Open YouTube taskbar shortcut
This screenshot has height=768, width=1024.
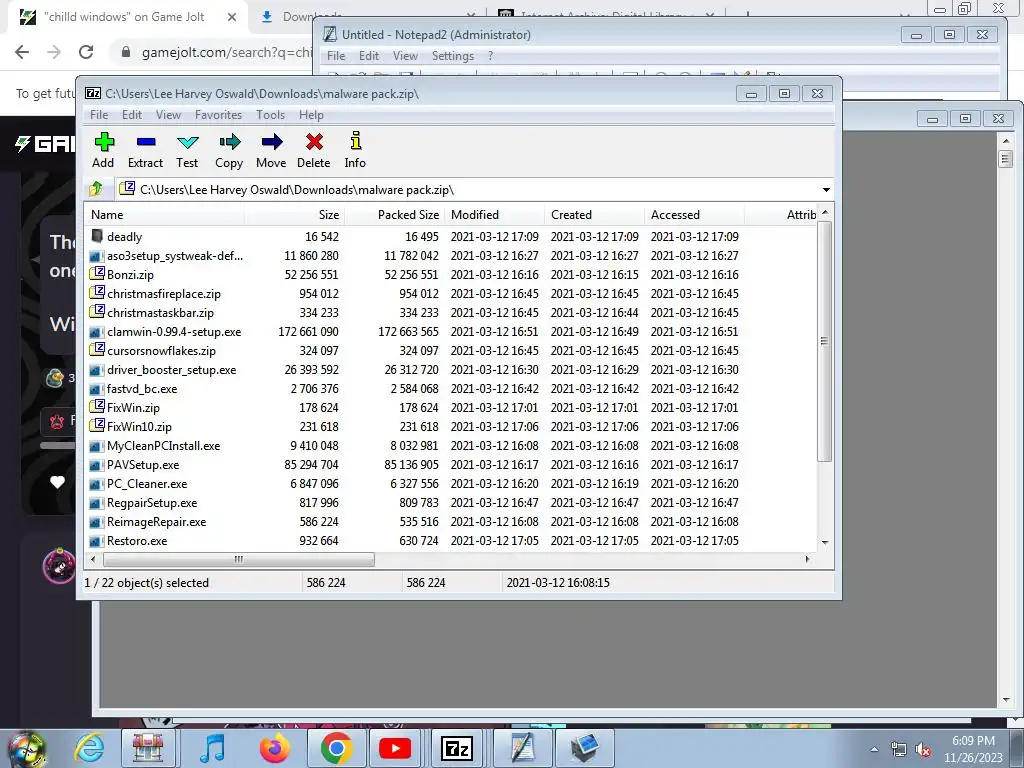coord(395,748)
